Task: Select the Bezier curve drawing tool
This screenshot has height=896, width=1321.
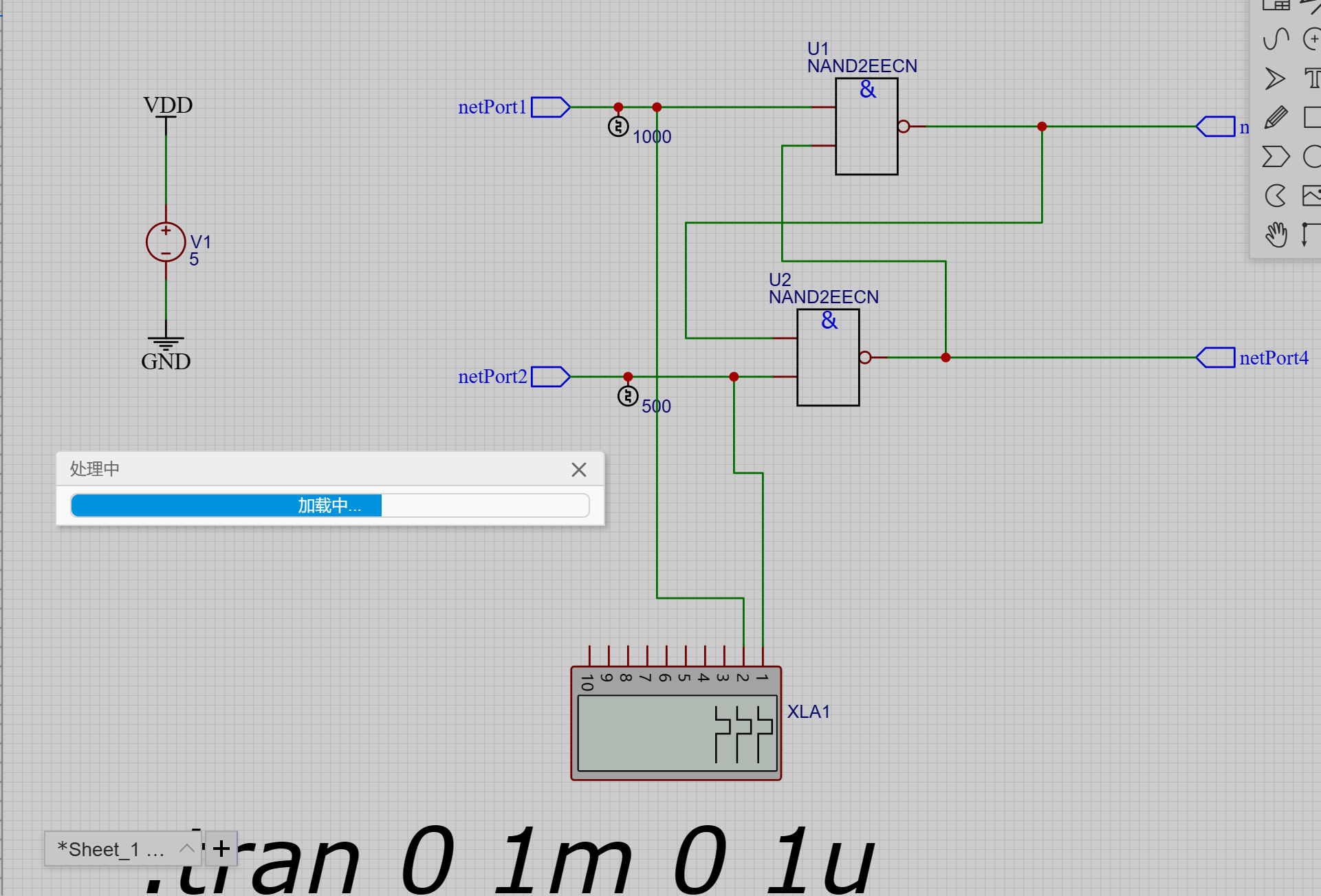Action: 1276,39
